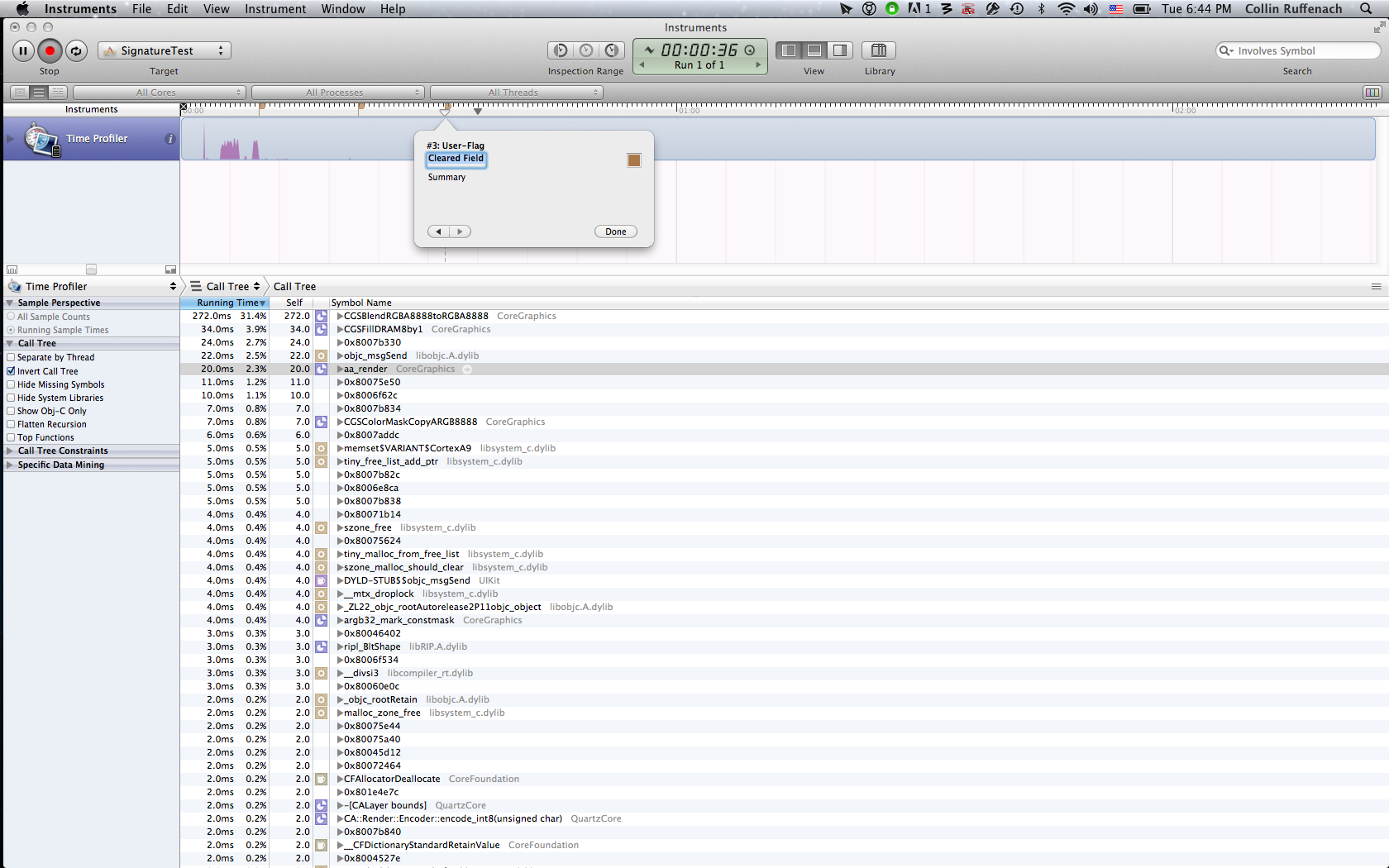Sort by Running Time column header

[225, 303]
